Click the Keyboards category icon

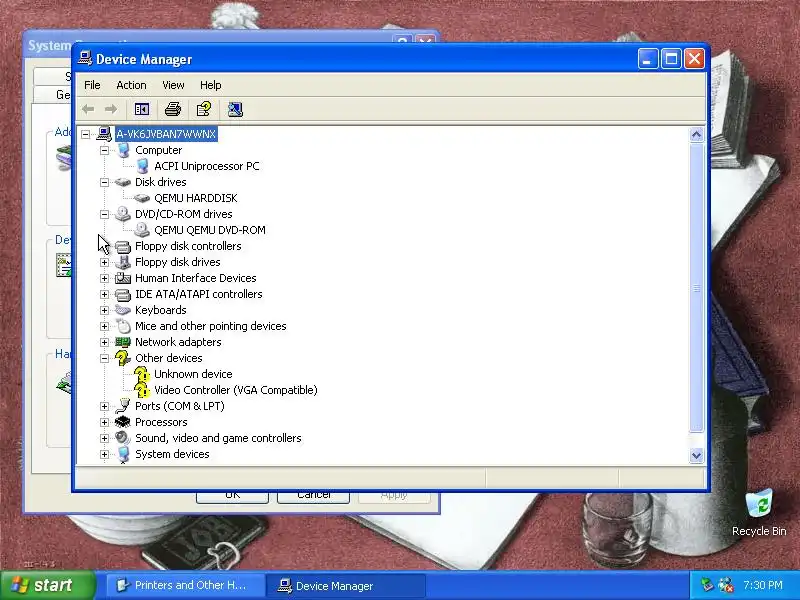click(x=123, y=310)
